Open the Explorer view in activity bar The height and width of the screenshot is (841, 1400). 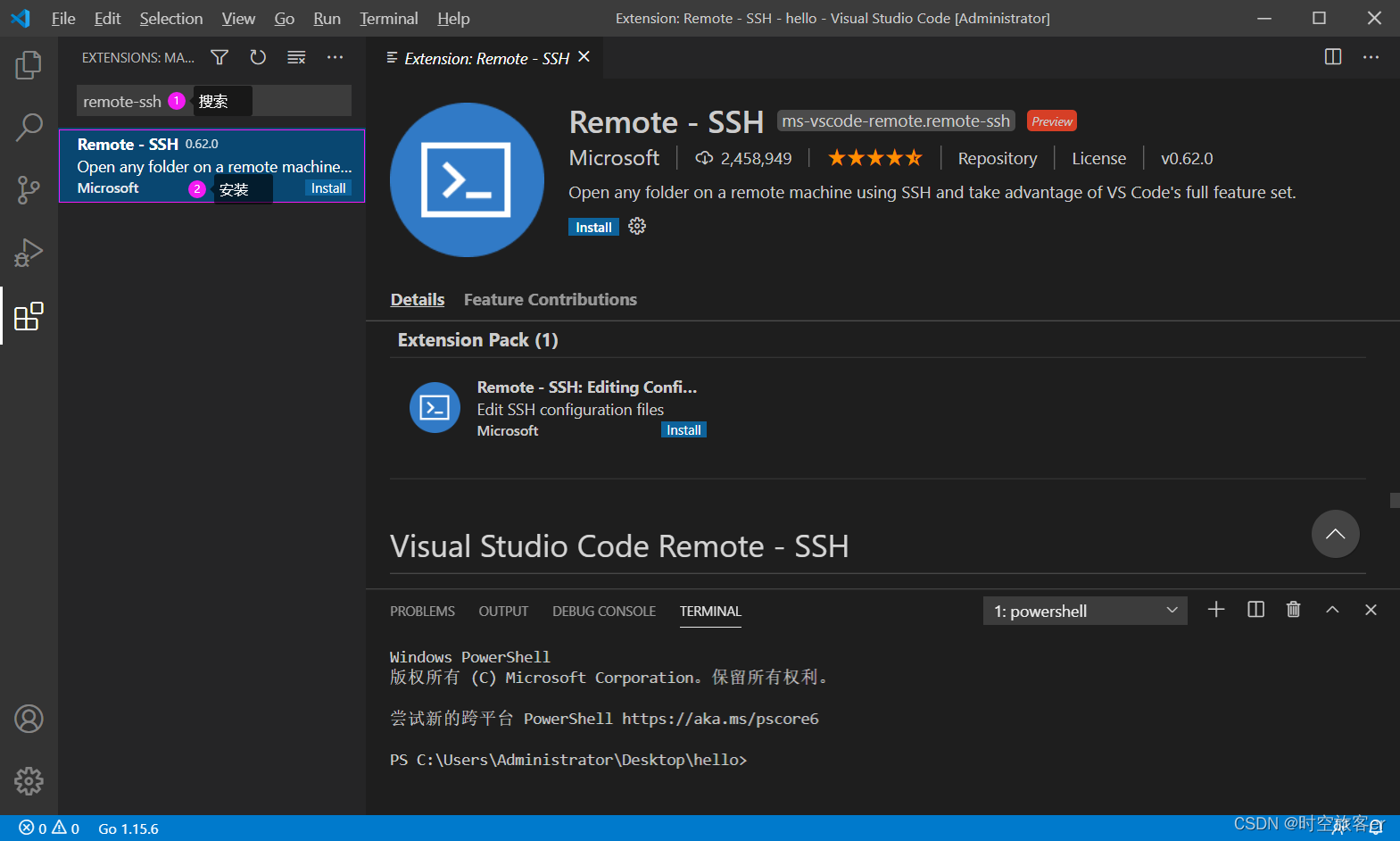[x=29, y=64]
